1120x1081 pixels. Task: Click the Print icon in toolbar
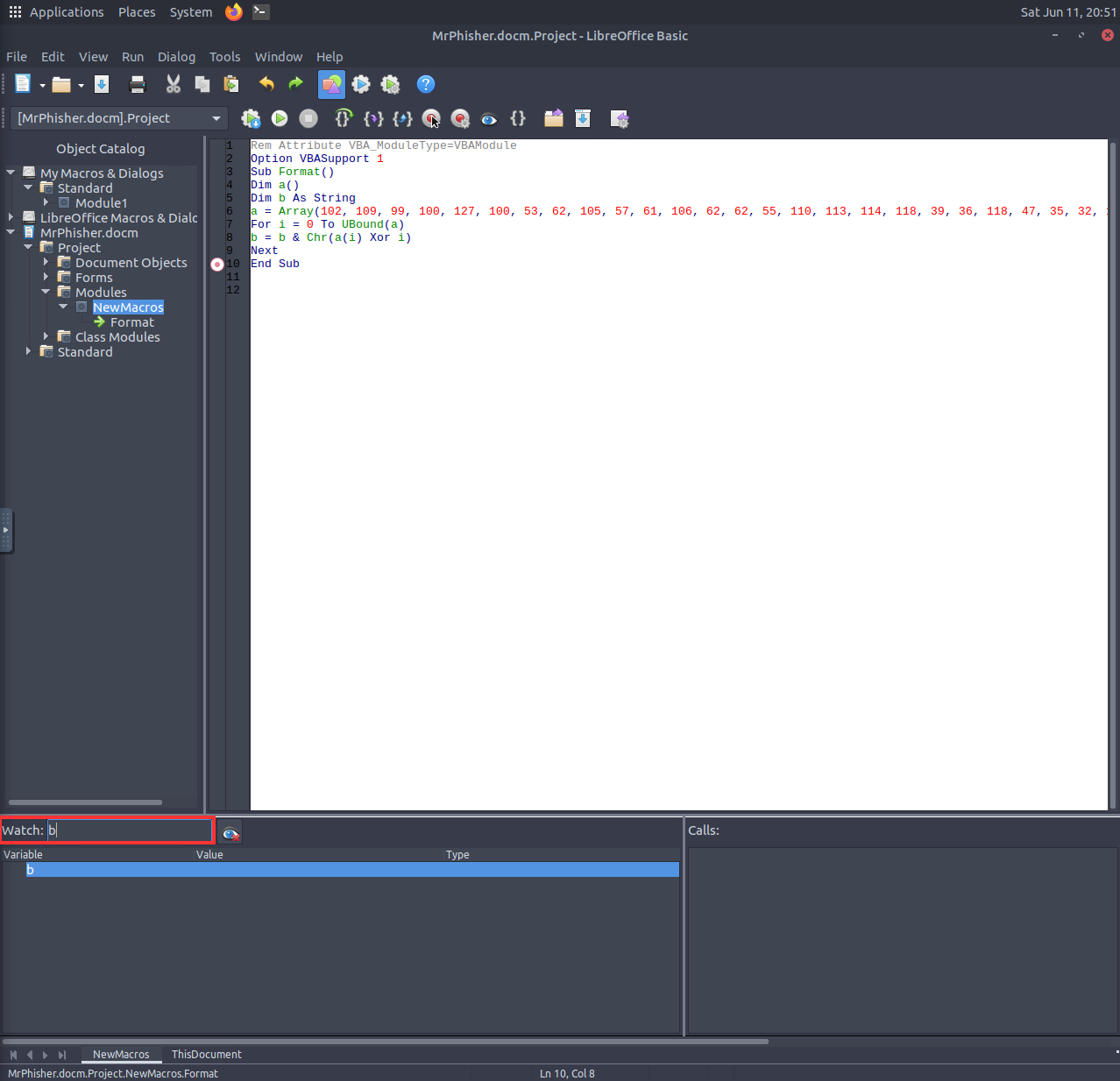(x=138, y=84)
